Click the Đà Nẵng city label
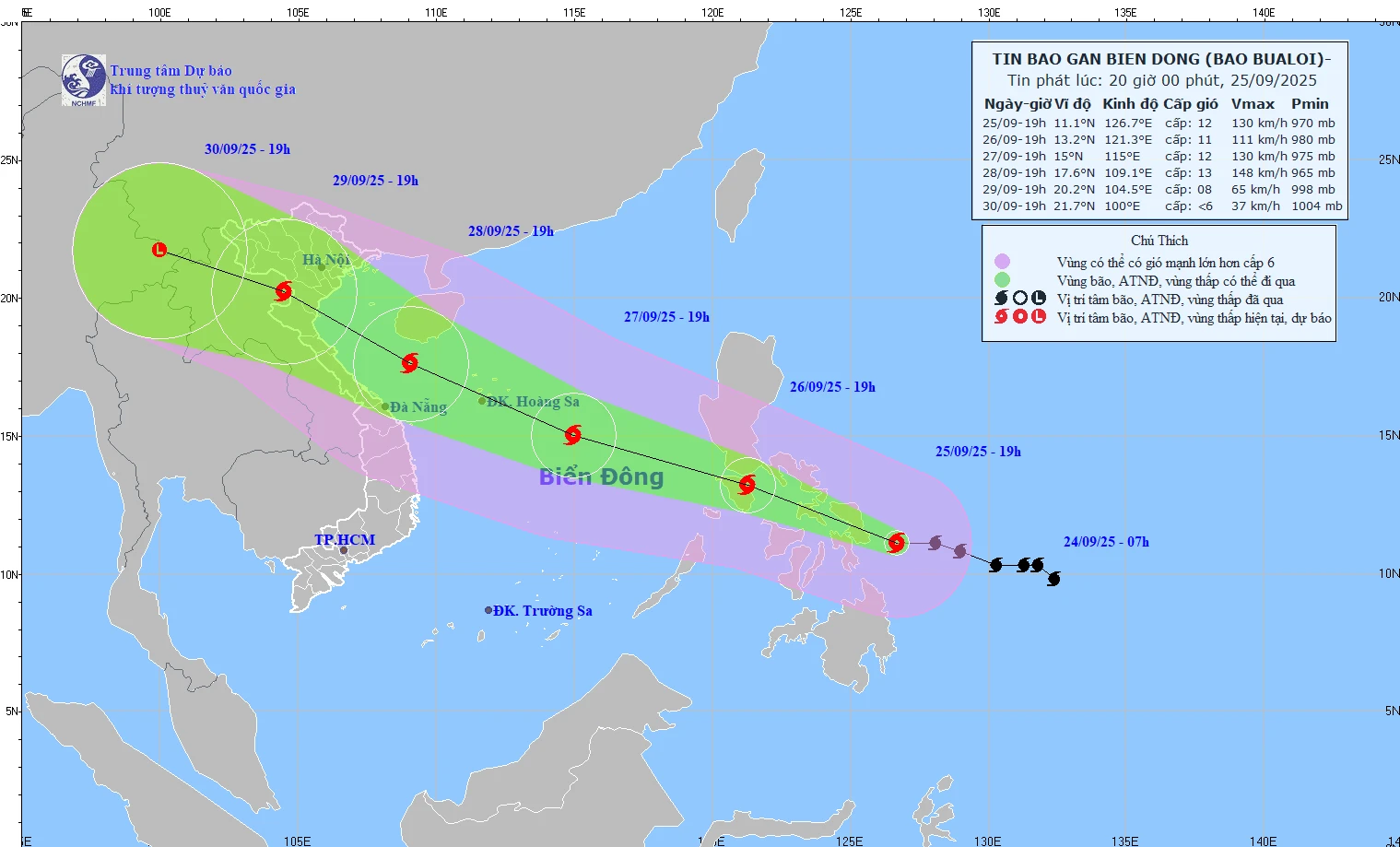The width and height of the screenshot is (1400, 847). [418, 407]
